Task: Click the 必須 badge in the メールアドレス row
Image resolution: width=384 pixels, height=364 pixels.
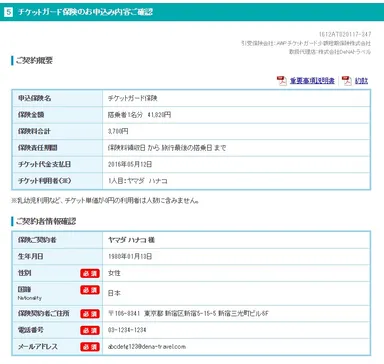Action: coord(90,347)
